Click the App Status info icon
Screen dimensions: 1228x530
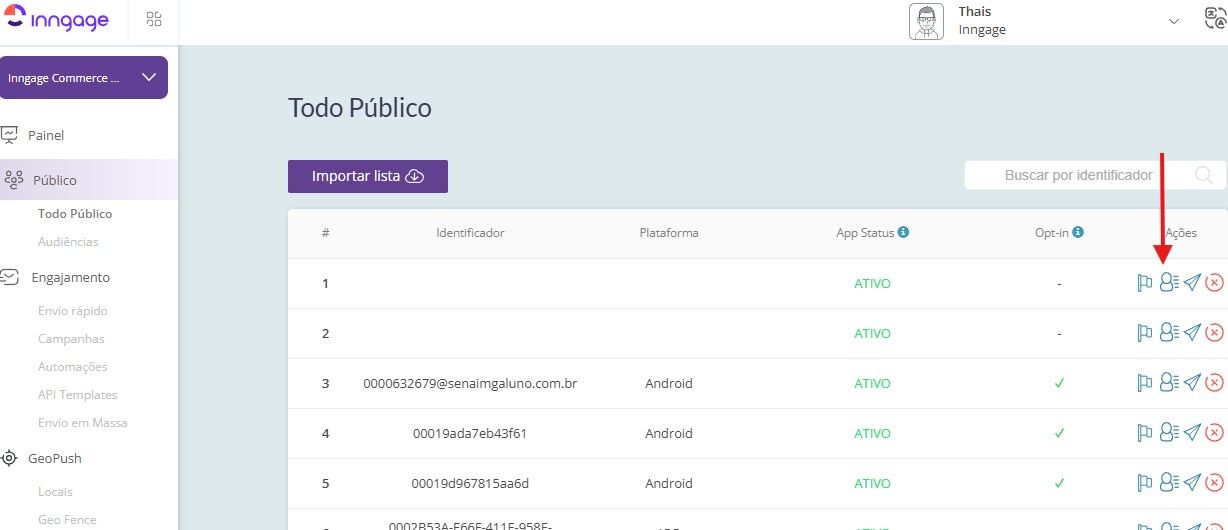904,232
